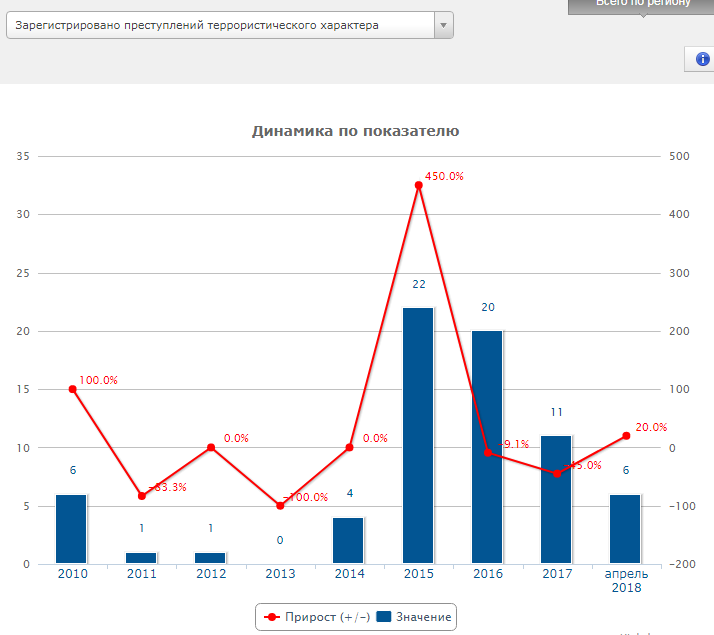Image resolution: width=714 pixels, height=635 pixels.
Task: Click the 2012 bar with value 1
Action: pyautogui.click(x=210, y=557)
